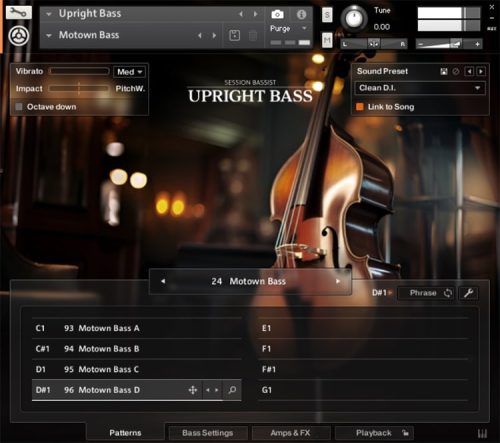Open the Clean D.I. preset dropdown
The height and width of the screenshot is (443, 500).
click(x=420, y=88)
